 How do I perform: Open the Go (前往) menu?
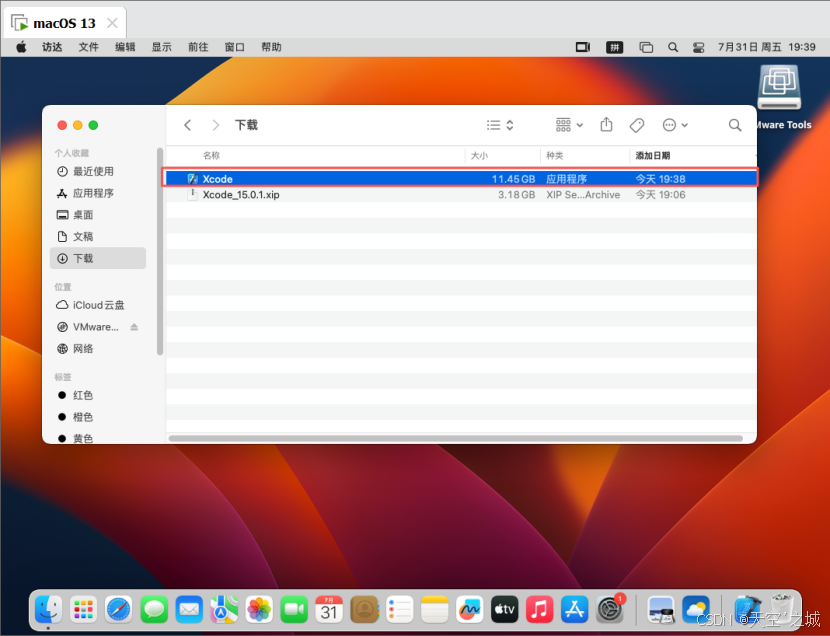click(198, 47)
